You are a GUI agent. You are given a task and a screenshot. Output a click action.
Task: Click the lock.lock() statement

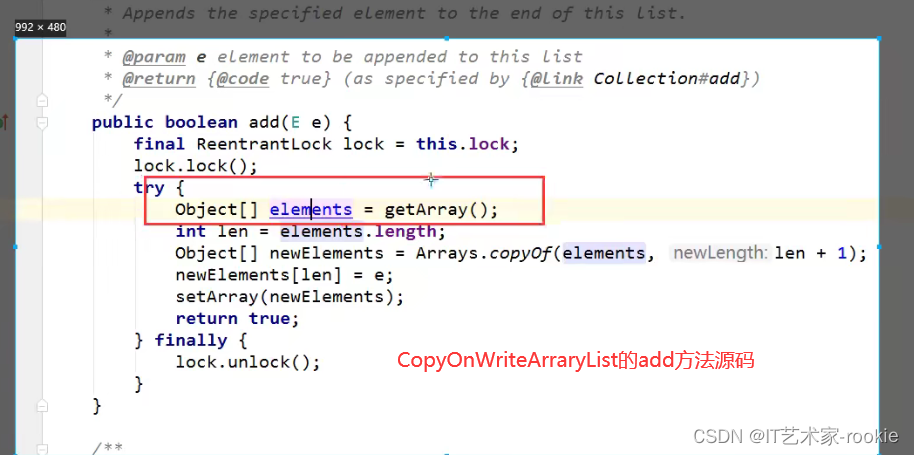click(x=196, y=166)
